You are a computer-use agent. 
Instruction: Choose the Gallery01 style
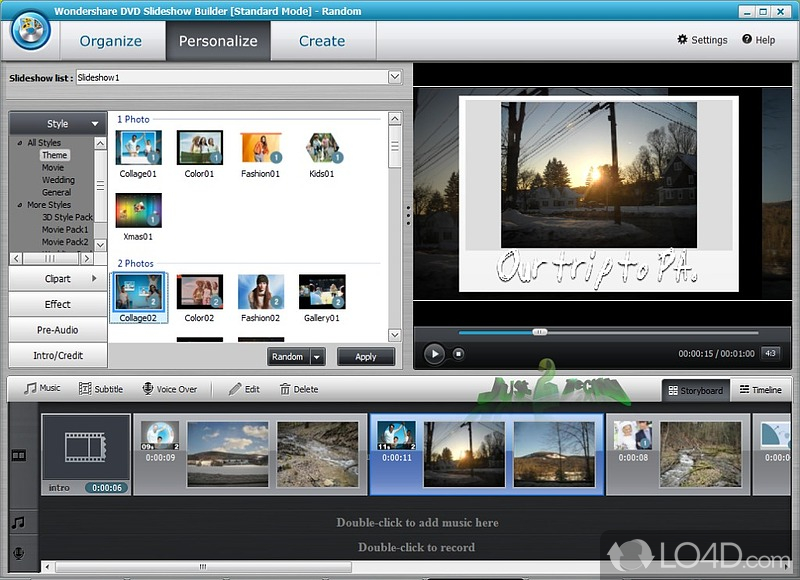[x=322, y=292]
